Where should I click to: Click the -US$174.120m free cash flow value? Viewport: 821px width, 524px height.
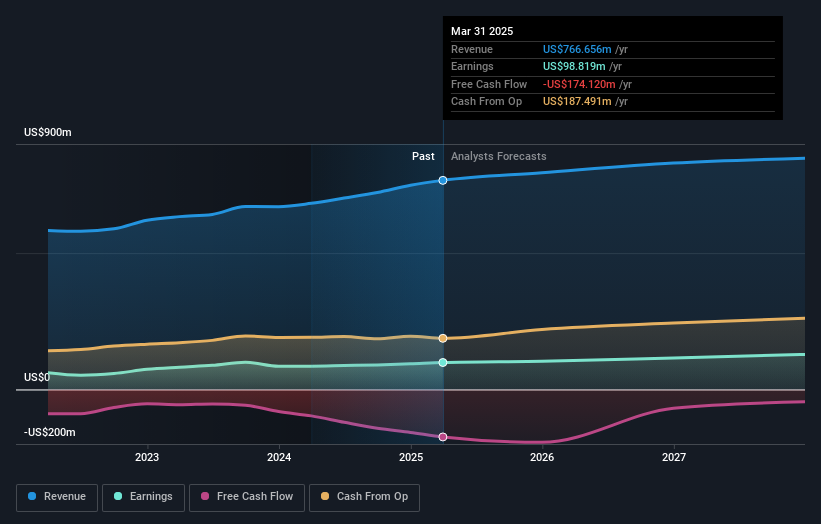click(x=579, y=84)
